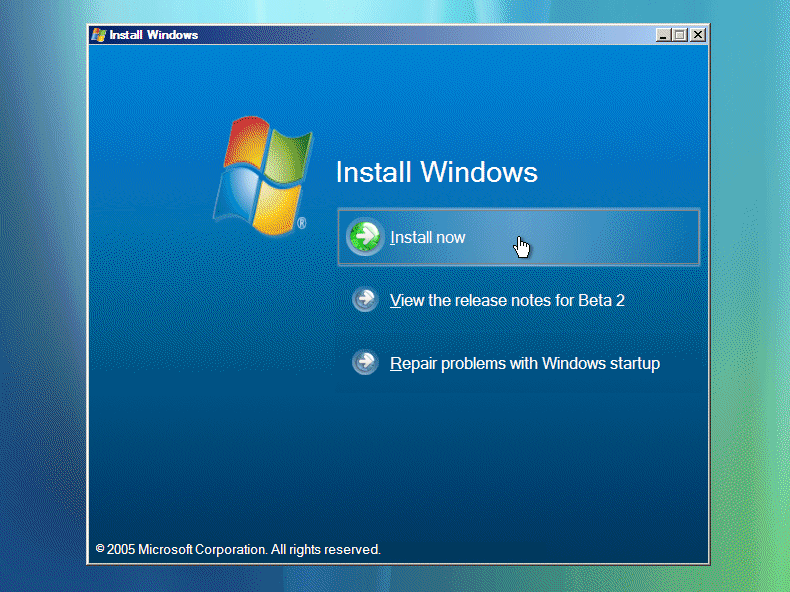
Task: Minimize the Install Windows dialog
Action: point(664,34)
